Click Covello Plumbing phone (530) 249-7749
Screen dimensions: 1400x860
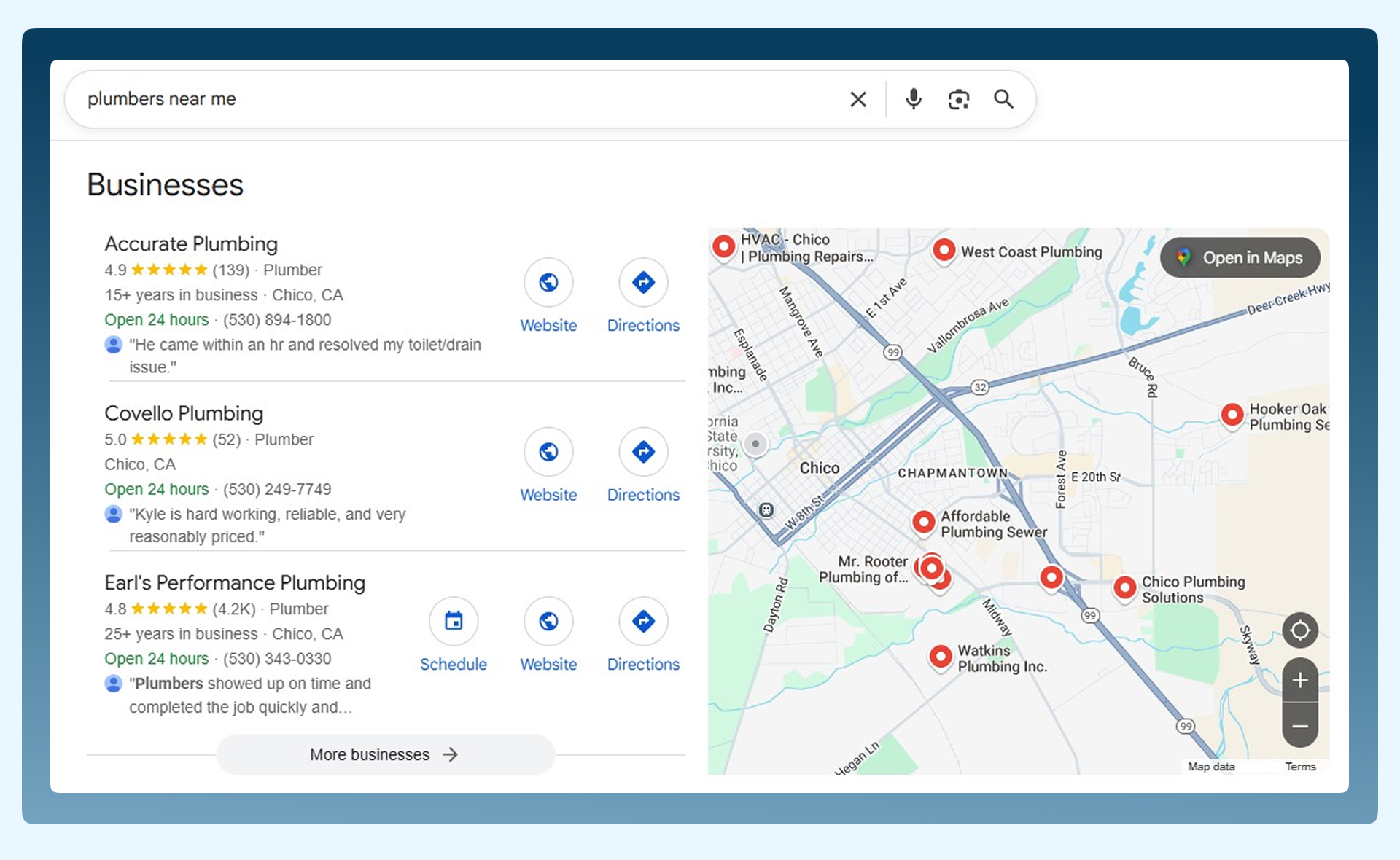pyautogui.click(x=277, y=489)
